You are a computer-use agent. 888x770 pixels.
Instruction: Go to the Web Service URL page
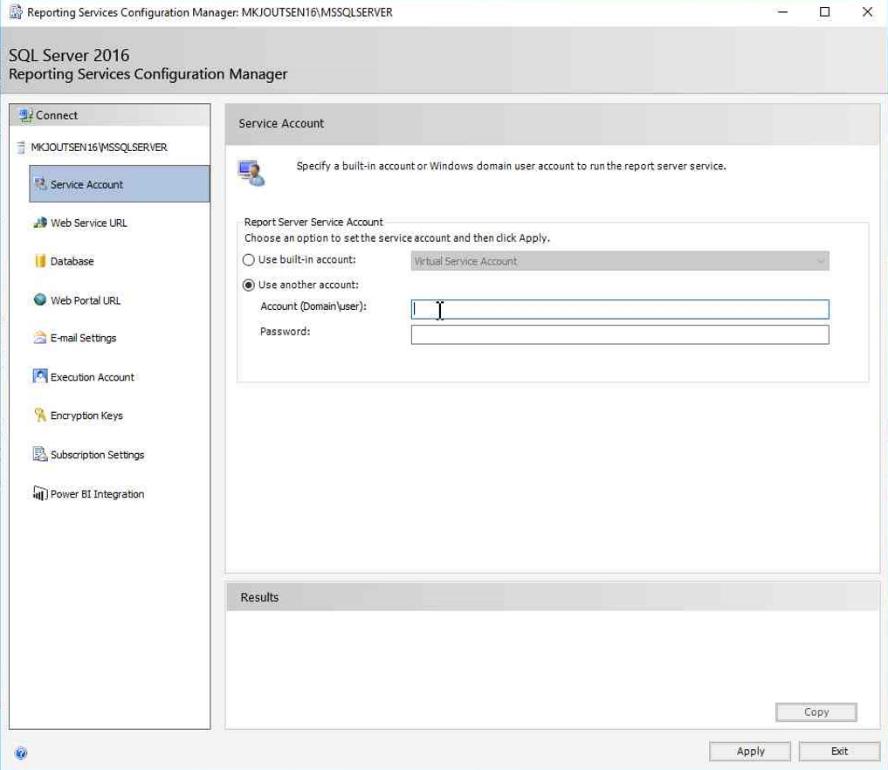(89, 223)
